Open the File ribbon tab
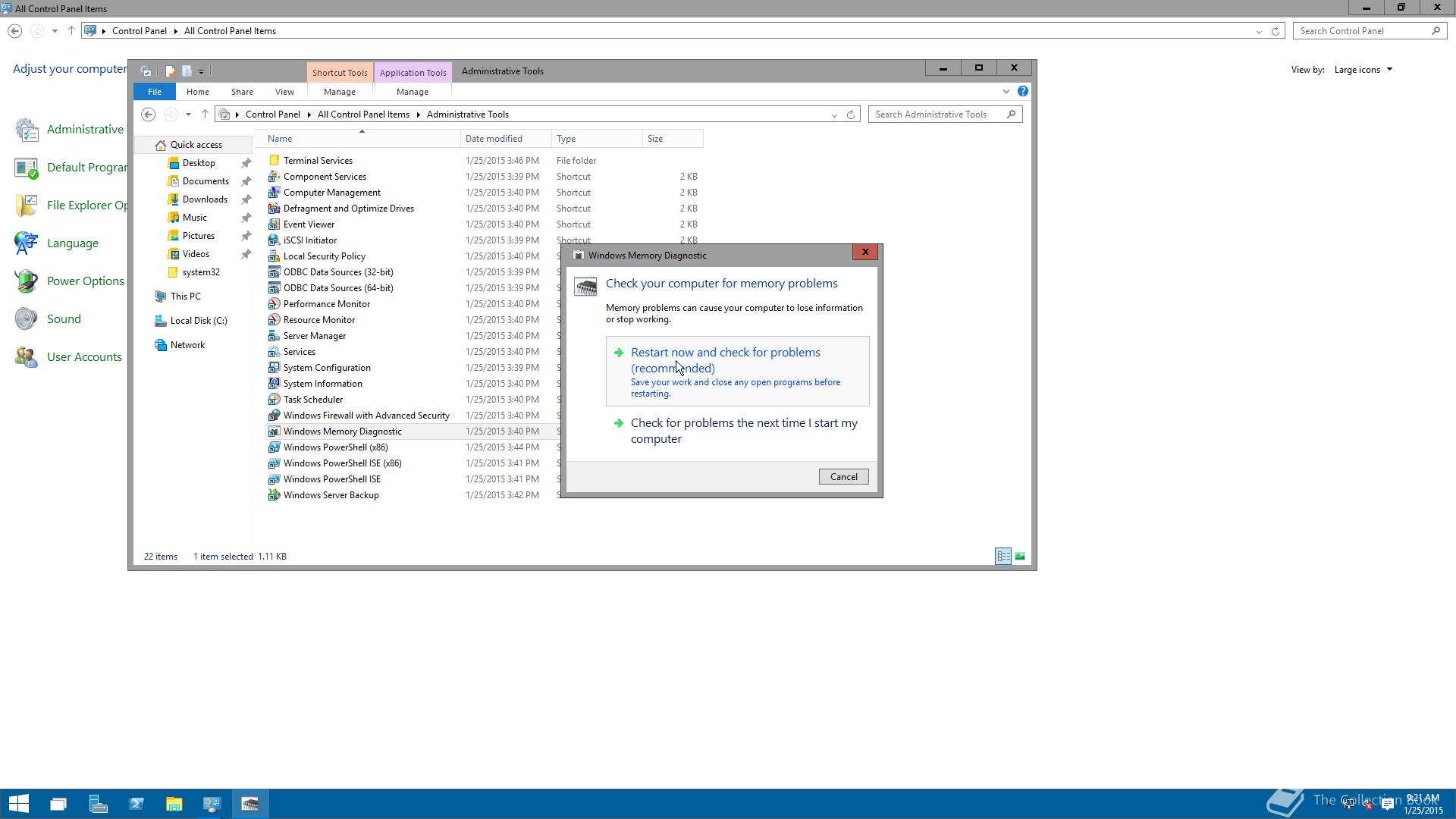 155,92
